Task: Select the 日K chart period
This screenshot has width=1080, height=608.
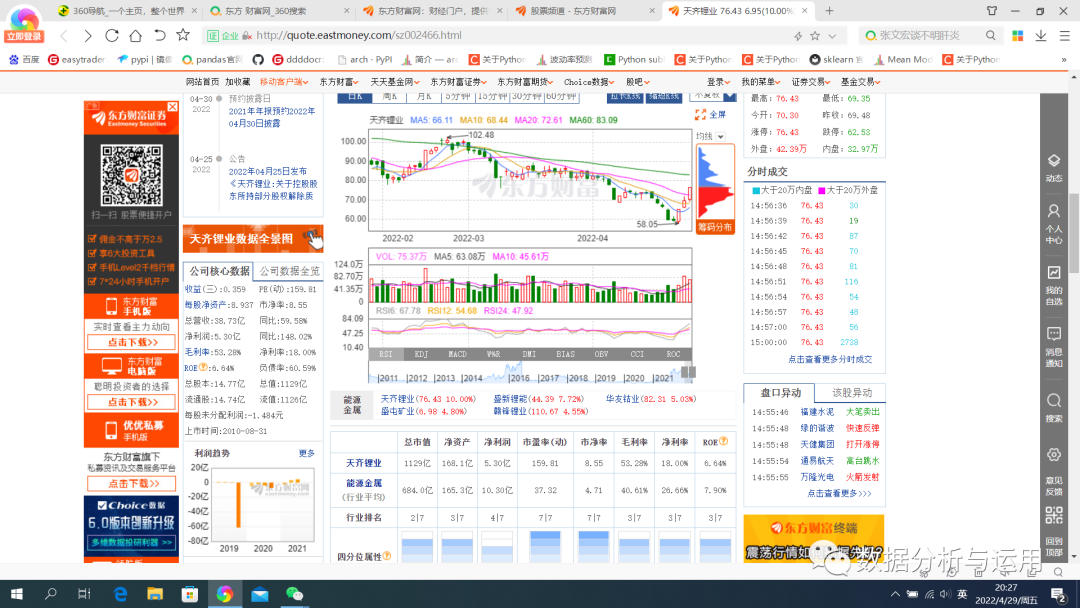Action: (x=355, y=96)
